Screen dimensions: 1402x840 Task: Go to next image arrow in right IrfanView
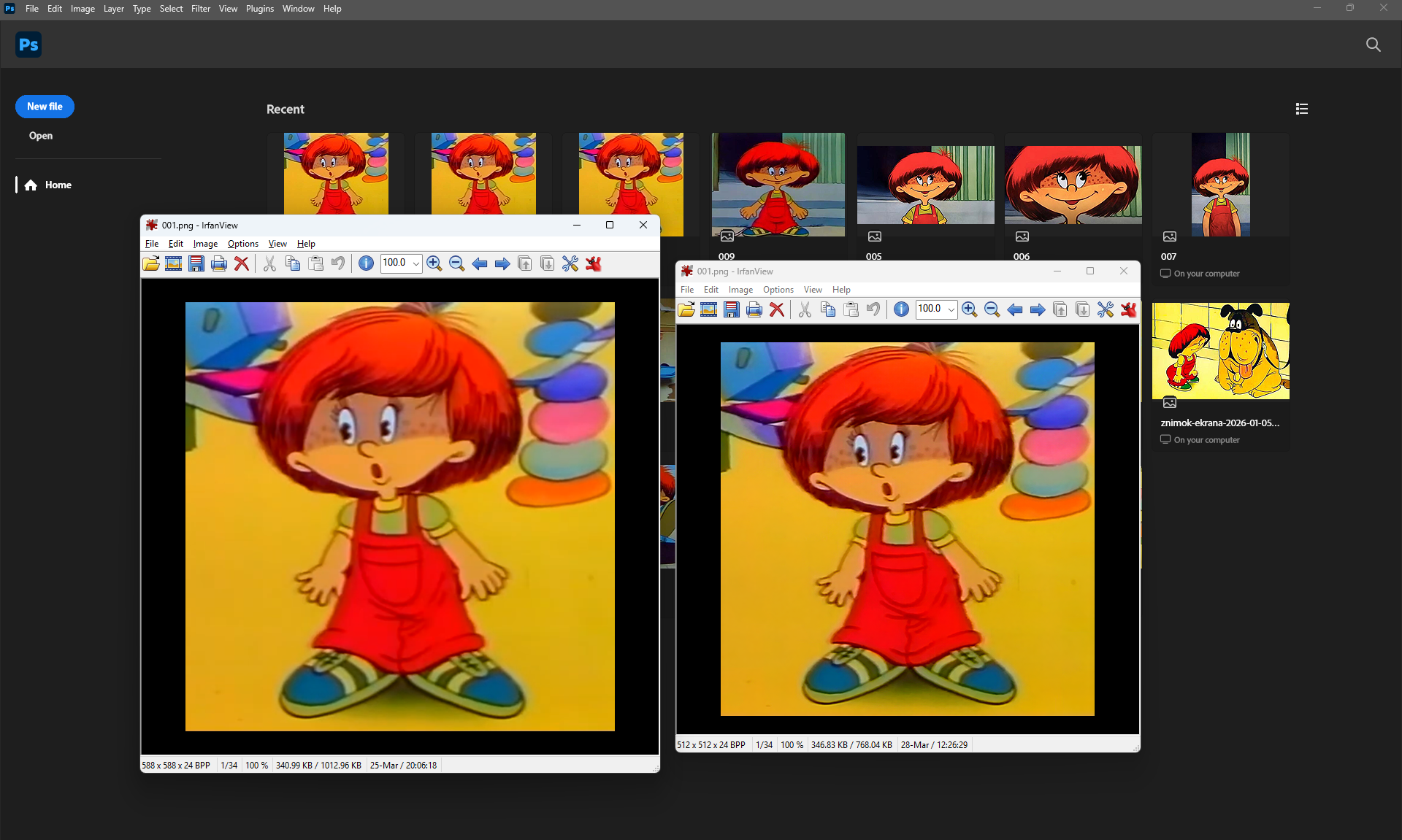click(x=1038, y=309)
